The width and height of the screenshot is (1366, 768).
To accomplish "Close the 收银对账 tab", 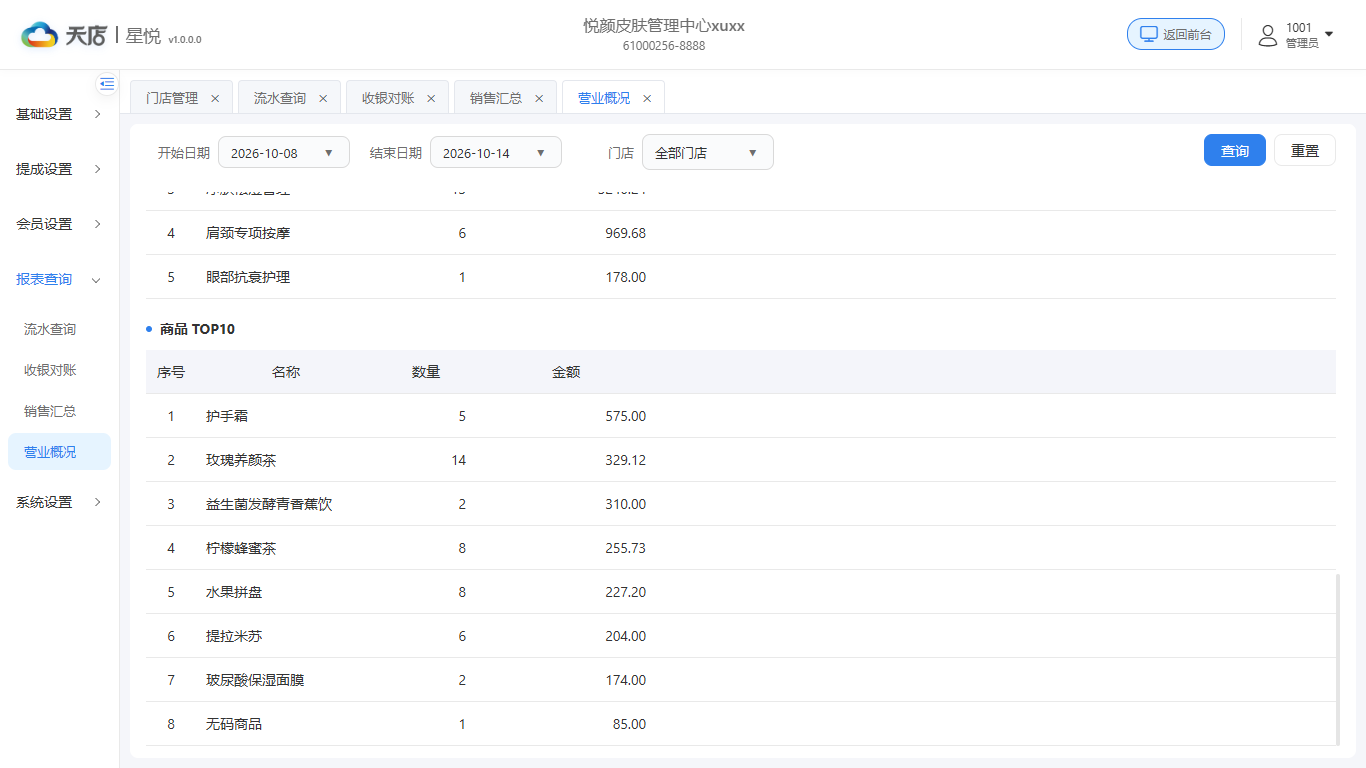I will coord(431,98).
